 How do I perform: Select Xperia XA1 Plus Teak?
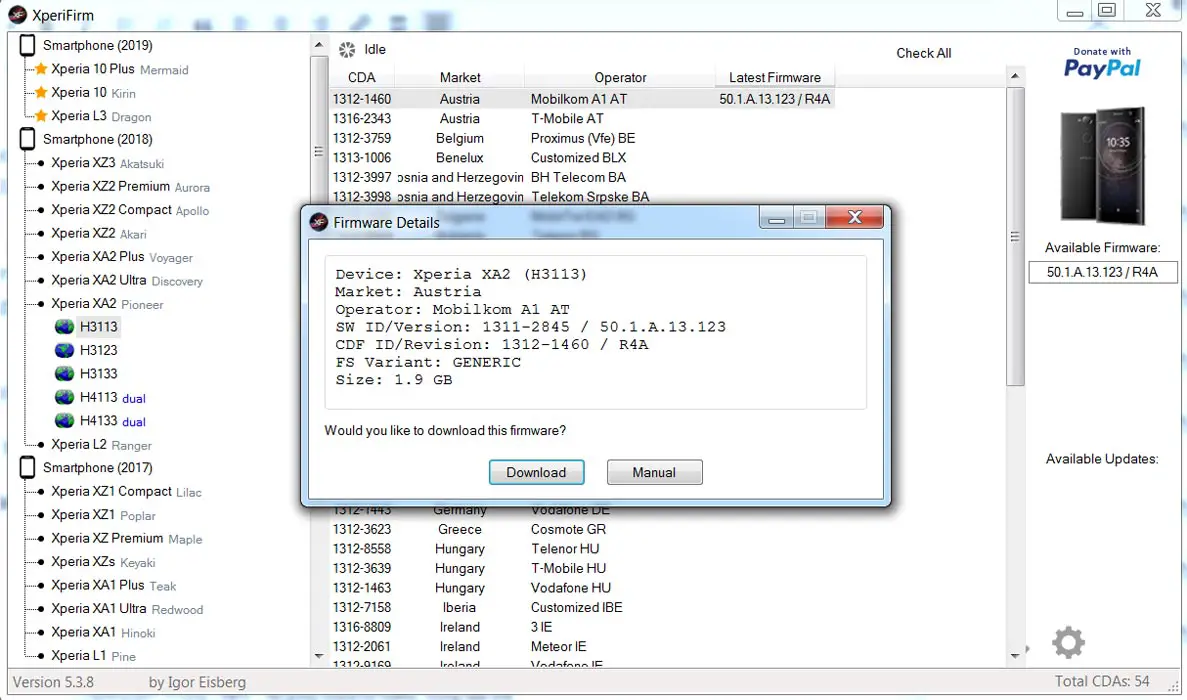[114, 585]
